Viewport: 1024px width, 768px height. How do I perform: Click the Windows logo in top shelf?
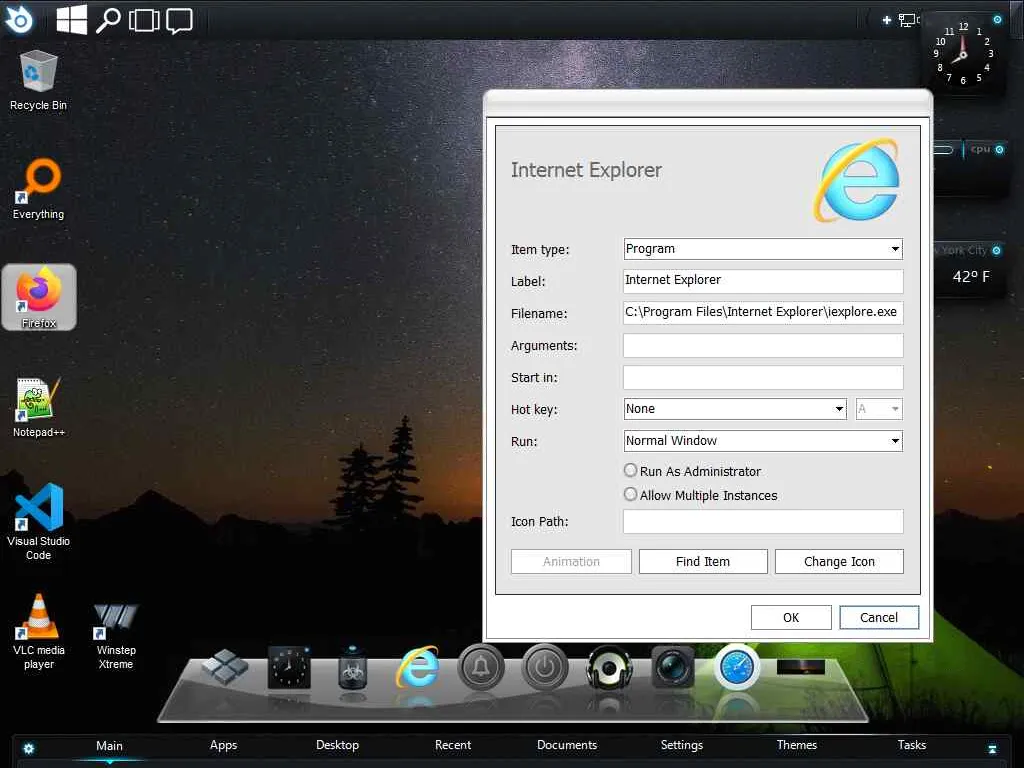72,20
